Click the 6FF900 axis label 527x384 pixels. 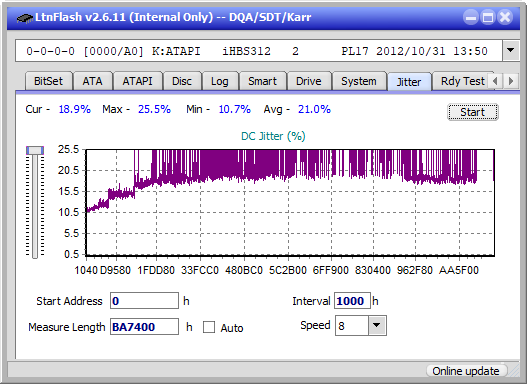[331, 270]
